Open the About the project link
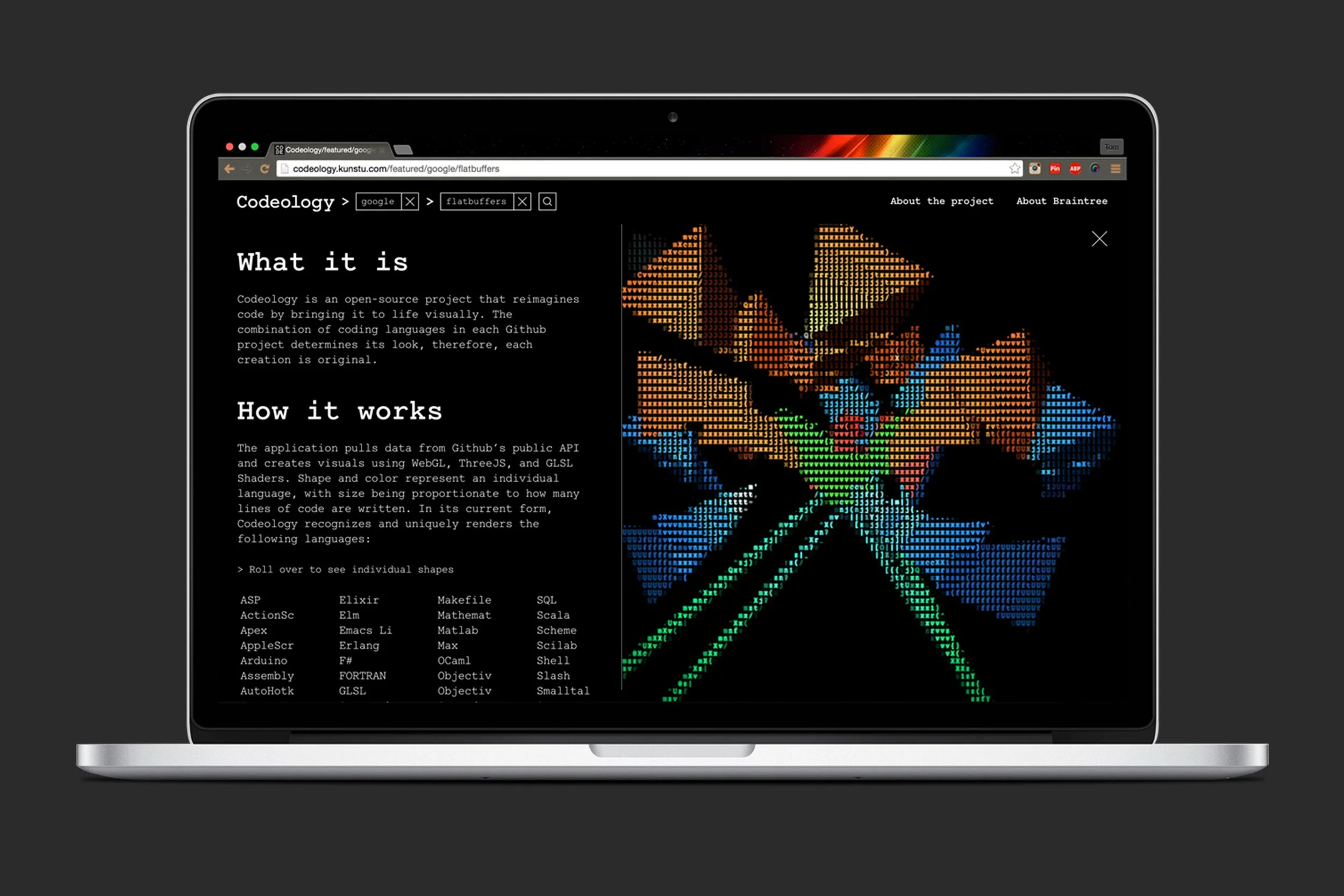This screenshot has width=1344, height=896. [x=941, y=201]
